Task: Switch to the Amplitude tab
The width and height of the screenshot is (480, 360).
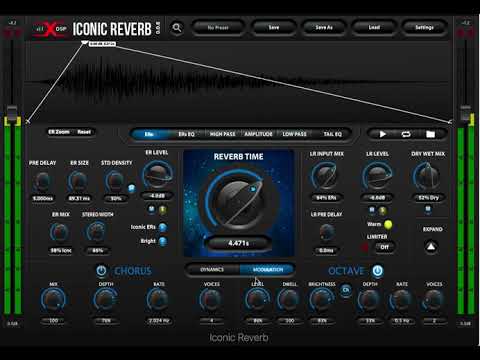Action: (x=258, y=134)
